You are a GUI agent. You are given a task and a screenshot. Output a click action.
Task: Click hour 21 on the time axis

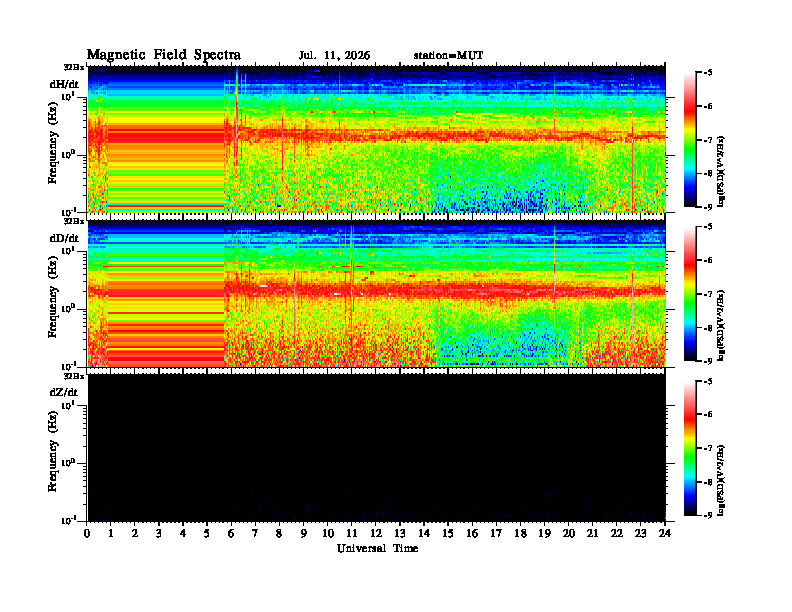point(592,533)
